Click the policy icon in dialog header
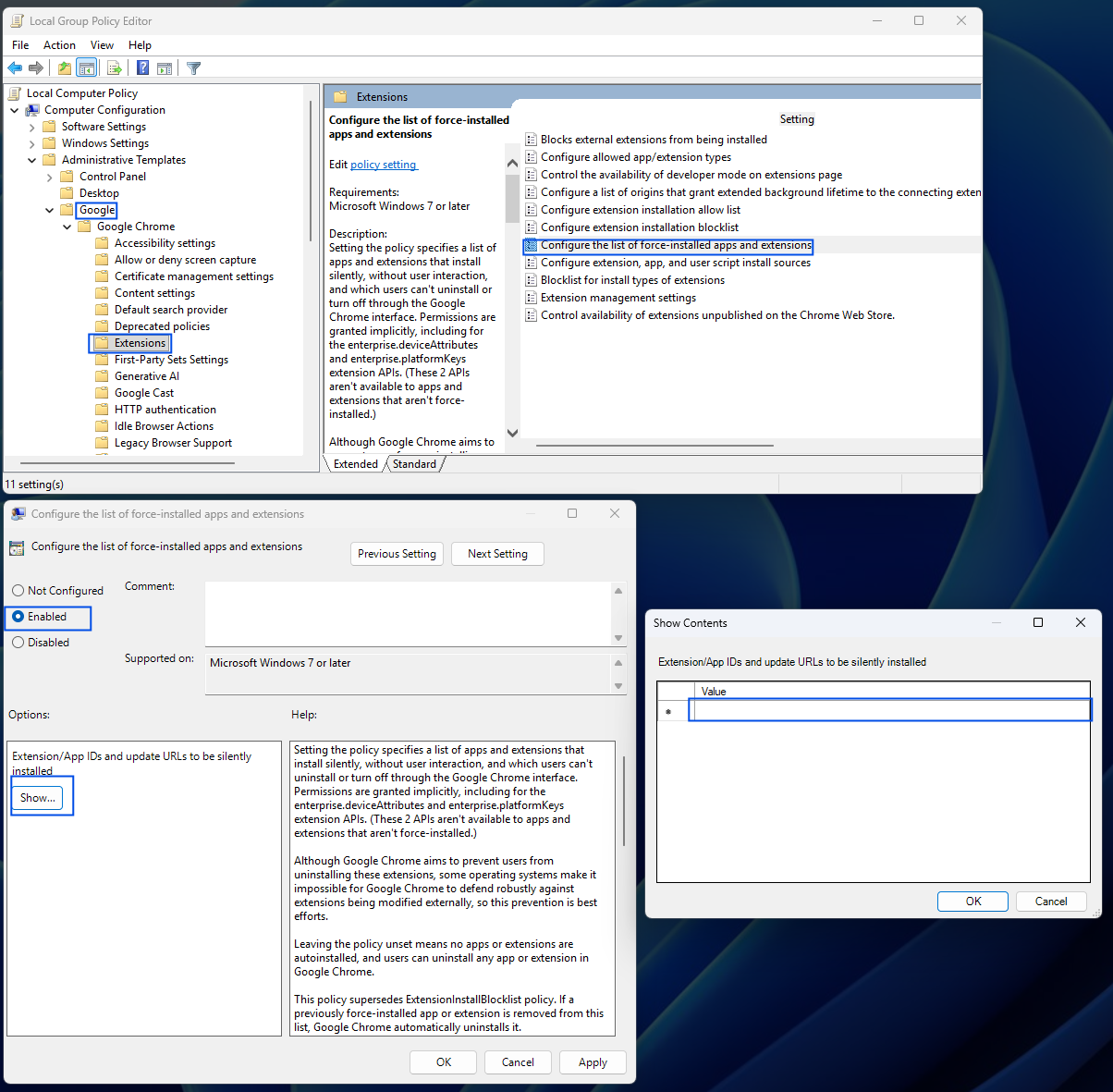 click(17, 547)
